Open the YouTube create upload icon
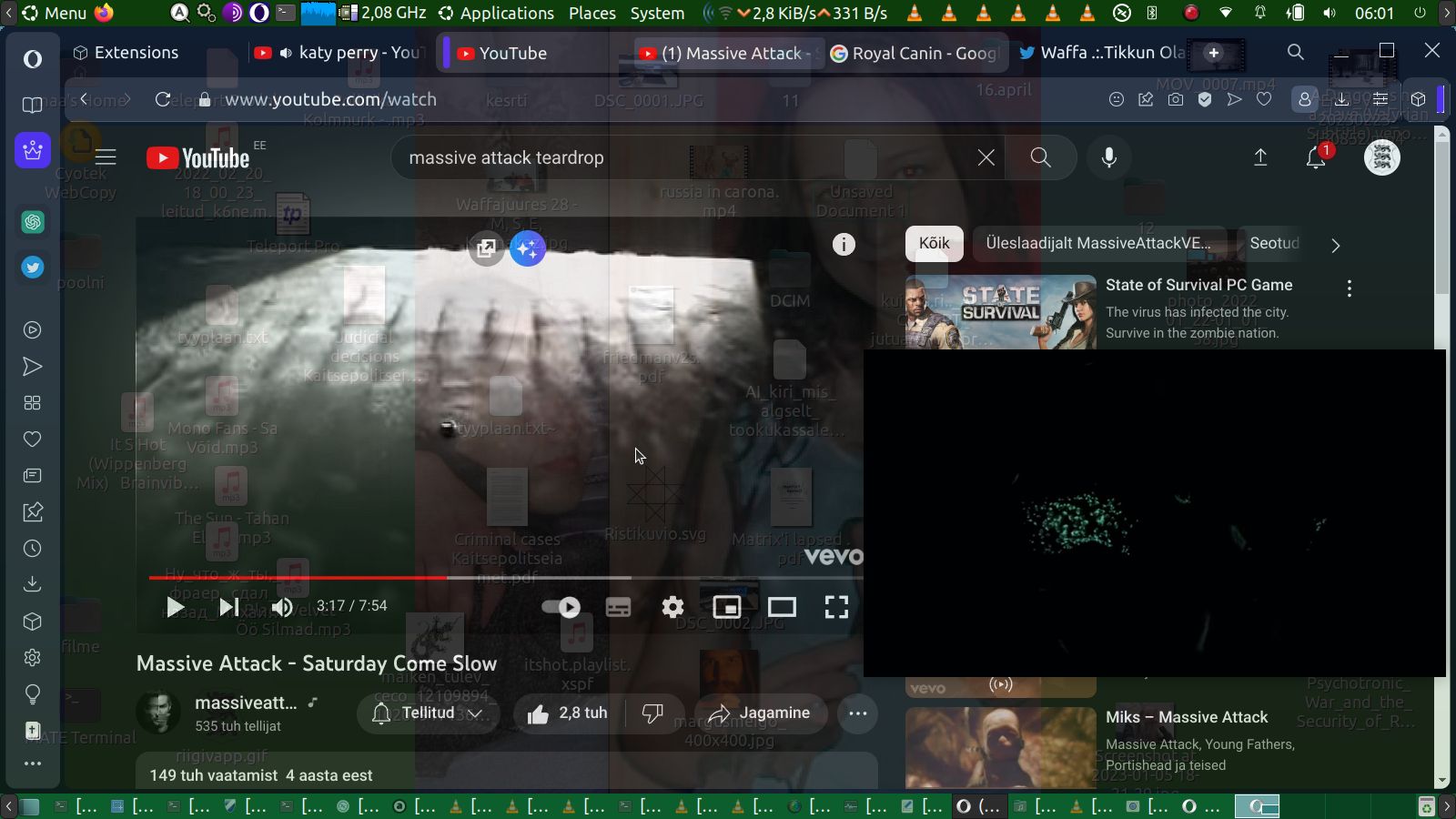 click(x=1260, y=157)
